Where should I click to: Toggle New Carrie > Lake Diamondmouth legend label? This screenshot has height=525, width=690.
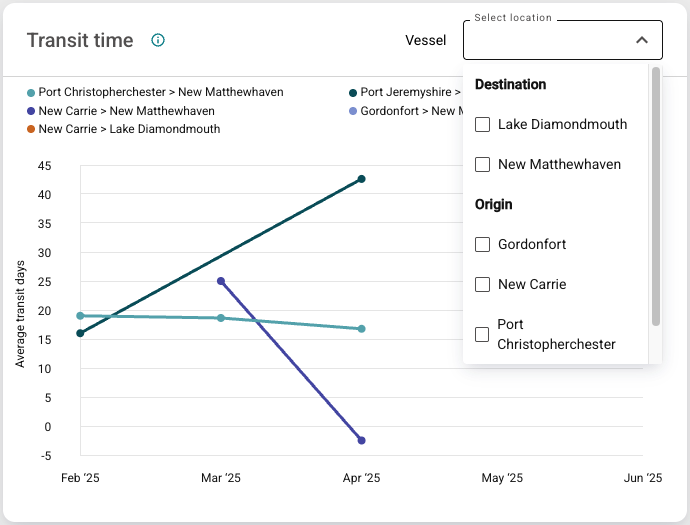129,129
